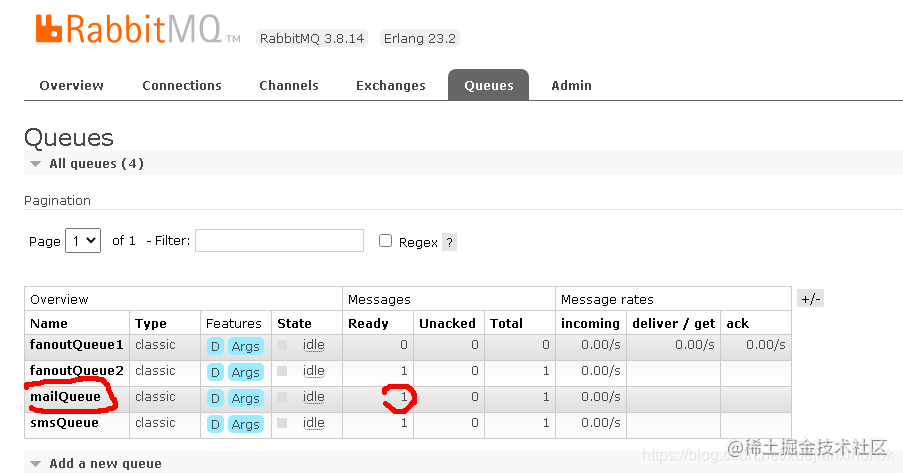Sort by the Ready column header
The image size is (903, 473).
pos(368,323)
